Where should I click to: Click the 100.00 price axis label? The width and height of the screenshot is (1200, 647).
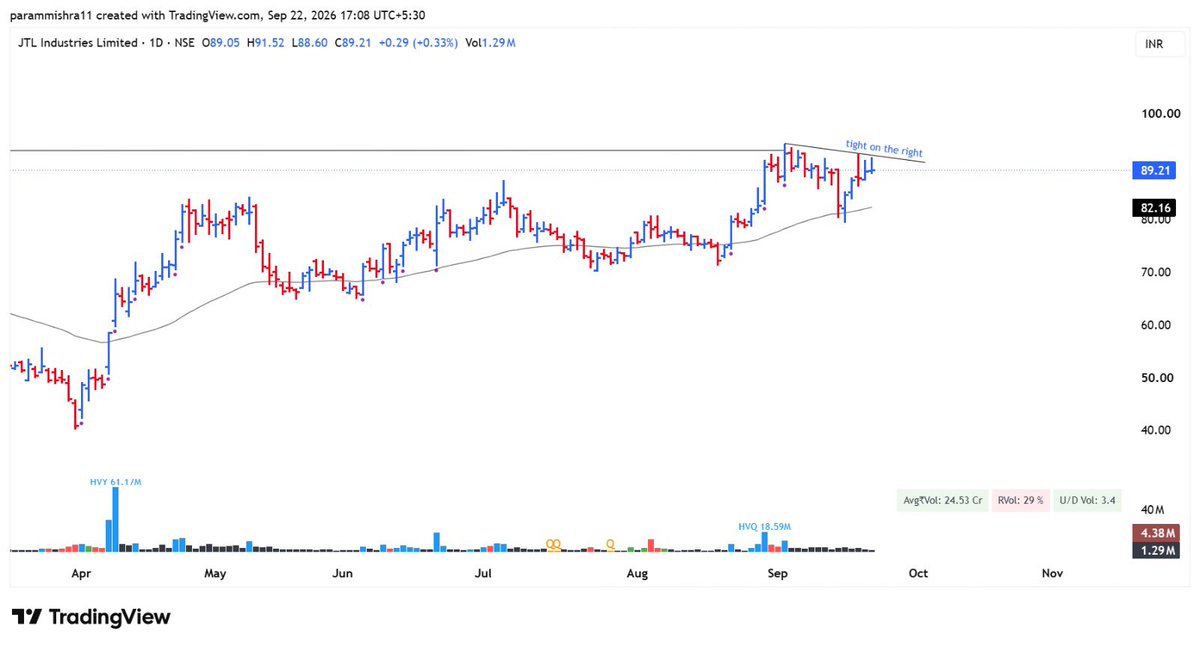pyautogui.click(x=1161, y=114)
